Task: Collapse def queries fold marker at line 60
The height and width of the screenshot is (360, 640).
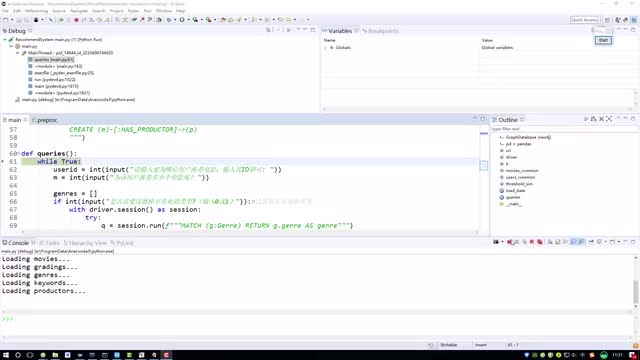Action: (19, 153)
